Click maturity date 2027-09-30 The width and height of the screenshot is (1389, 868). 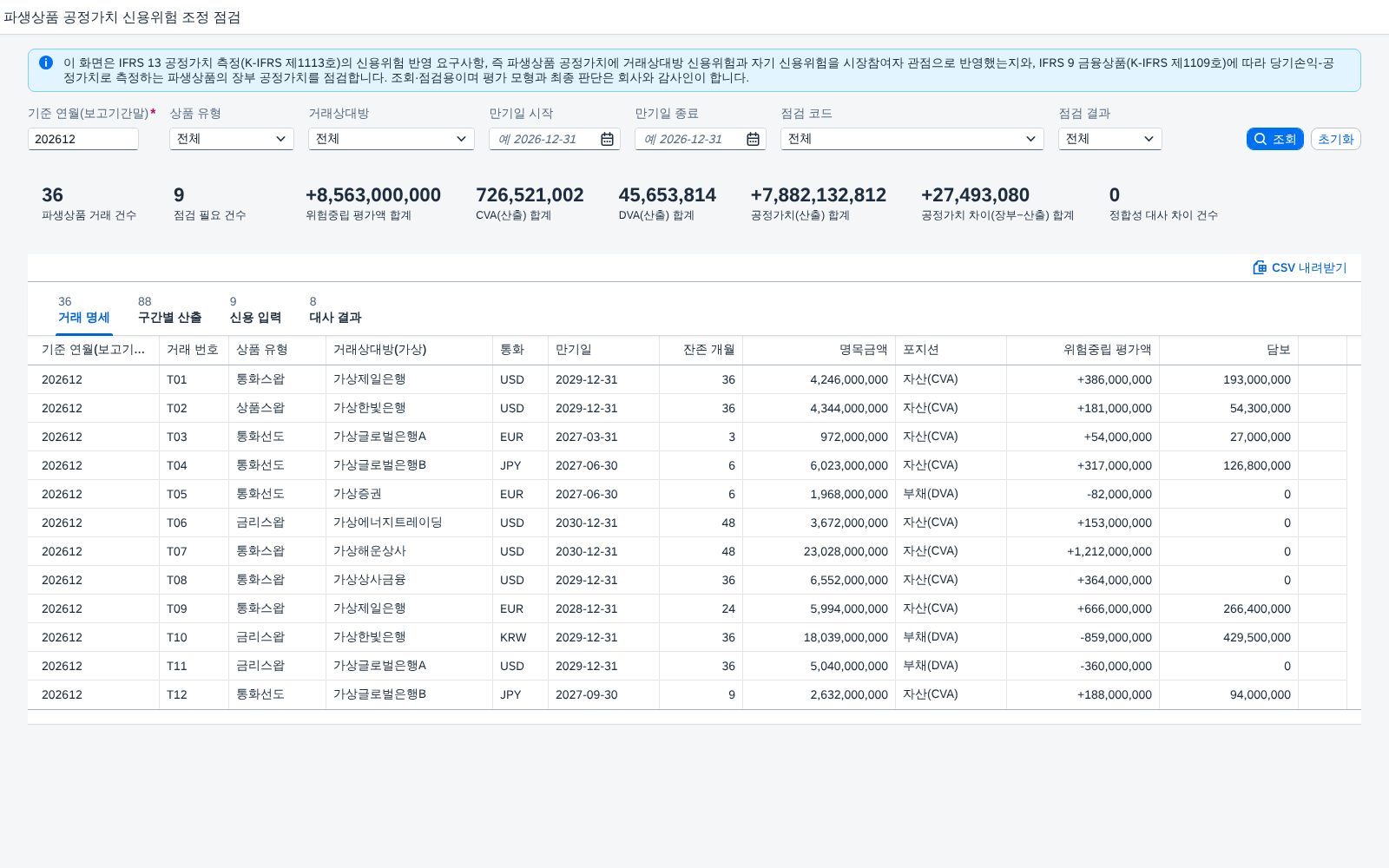pos(587,694)
